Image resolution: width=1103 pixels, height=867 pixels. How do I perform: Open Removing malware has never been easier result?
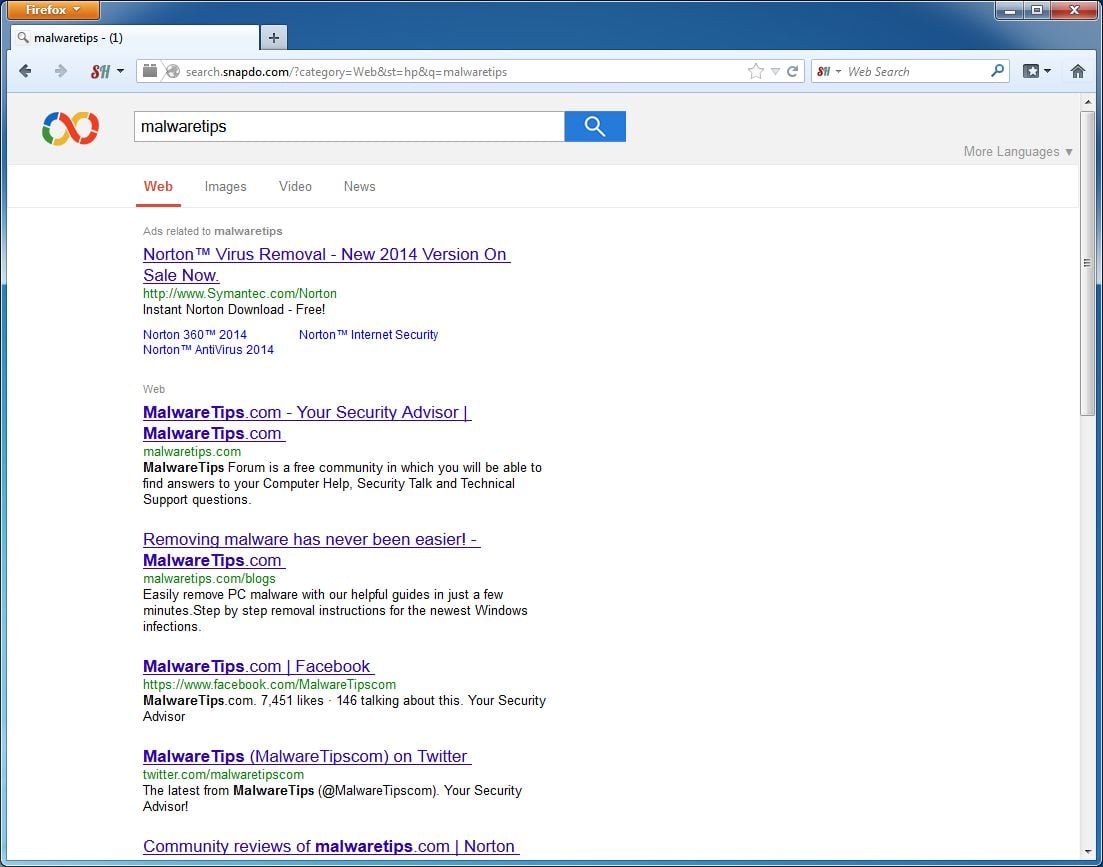[312, 550]
